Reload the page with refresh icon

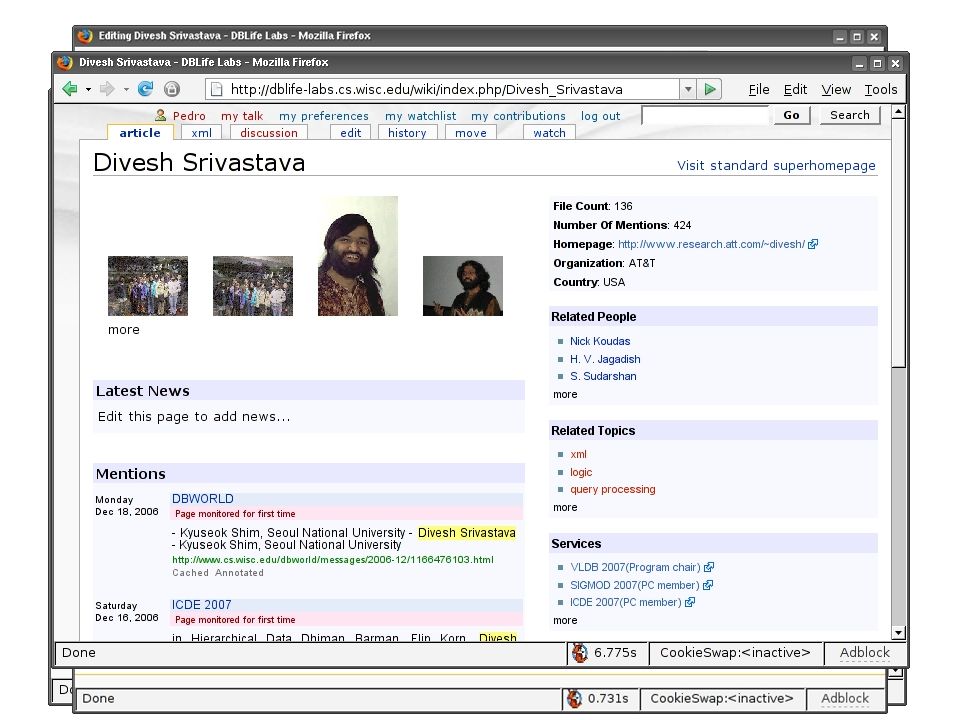tap(145, 89)
